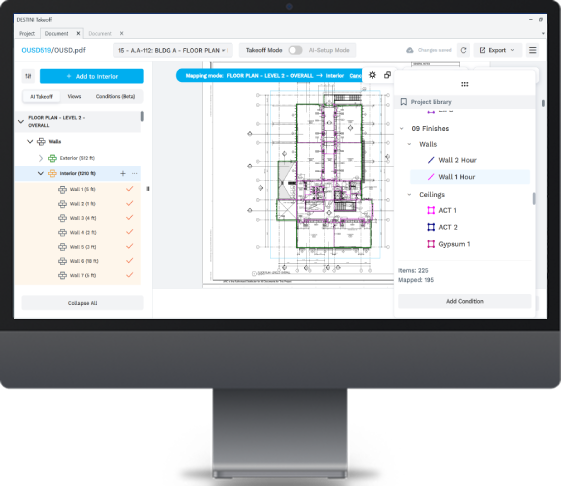Switch to the Project tab

[27, 34]
